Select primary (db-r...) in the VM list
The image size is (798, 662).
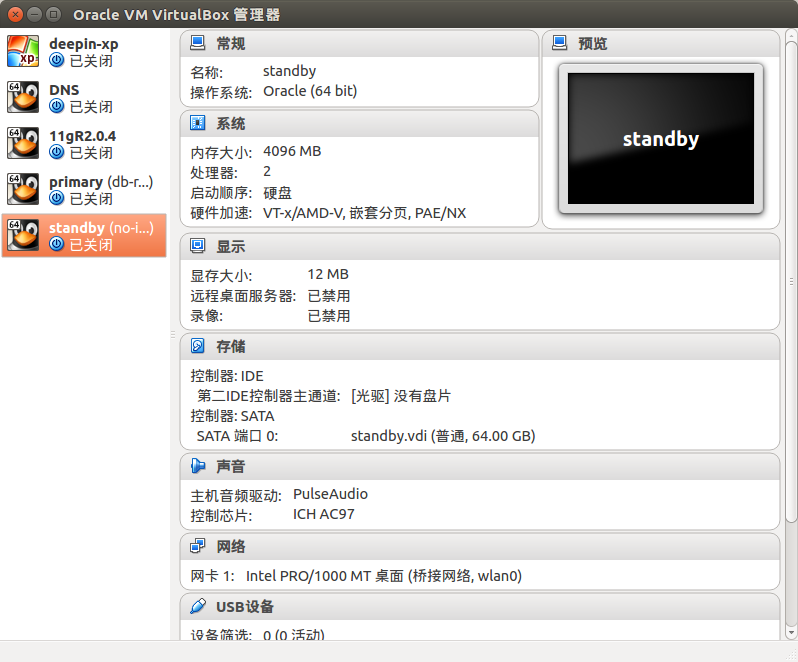pos(84,189)
